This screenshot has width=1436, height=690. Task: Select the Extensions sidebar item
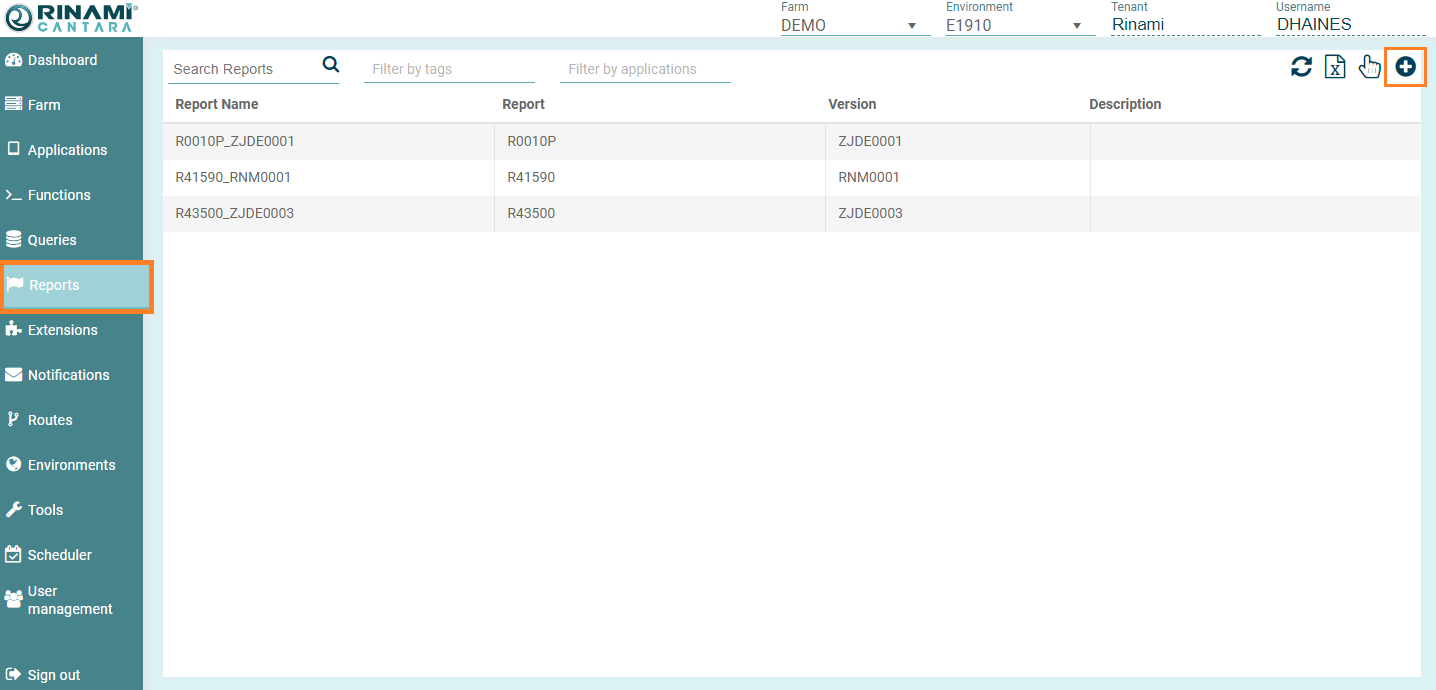tap(62, 330)
